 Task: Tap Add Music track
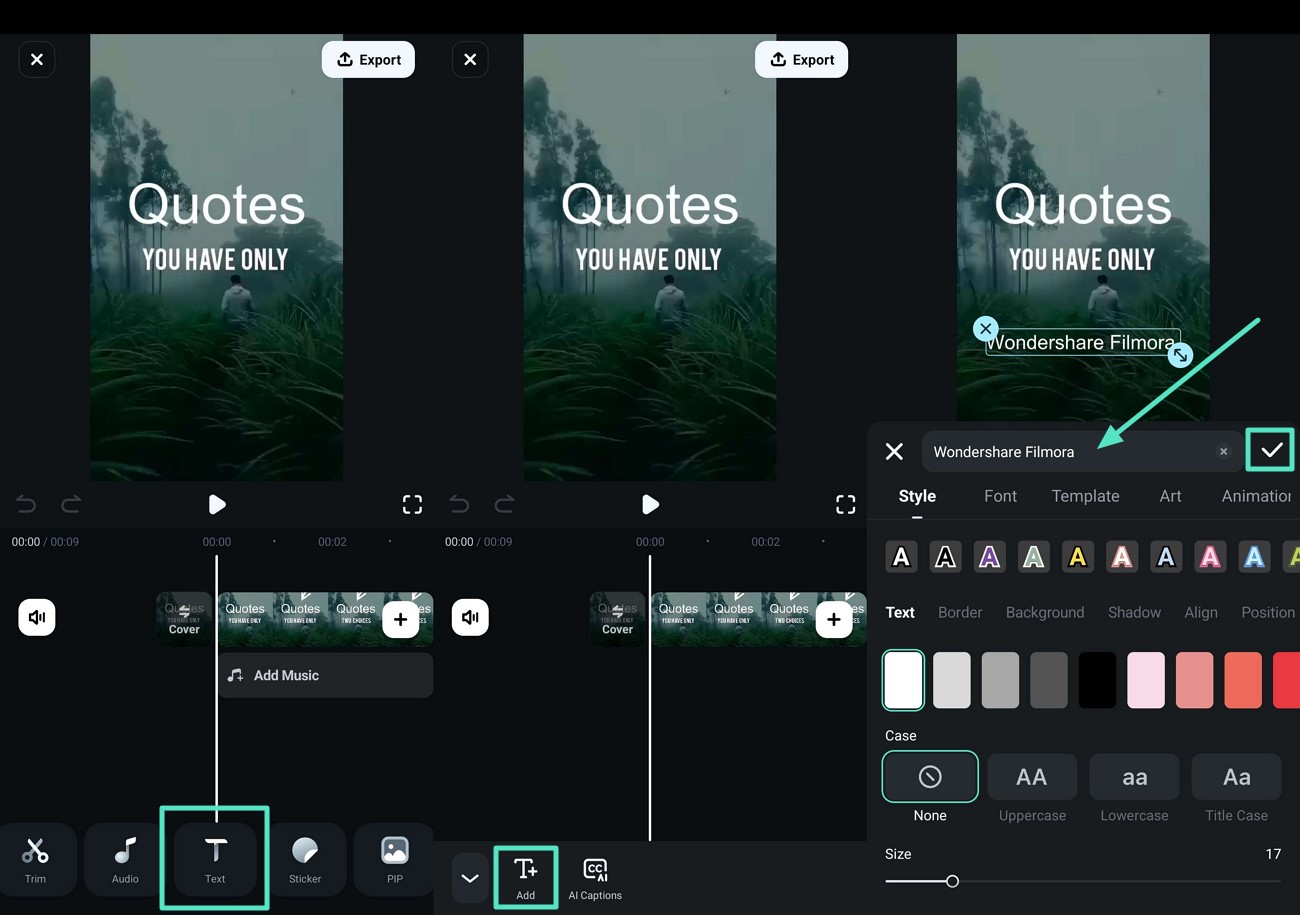pyautogui.click(x=325, y=676)
